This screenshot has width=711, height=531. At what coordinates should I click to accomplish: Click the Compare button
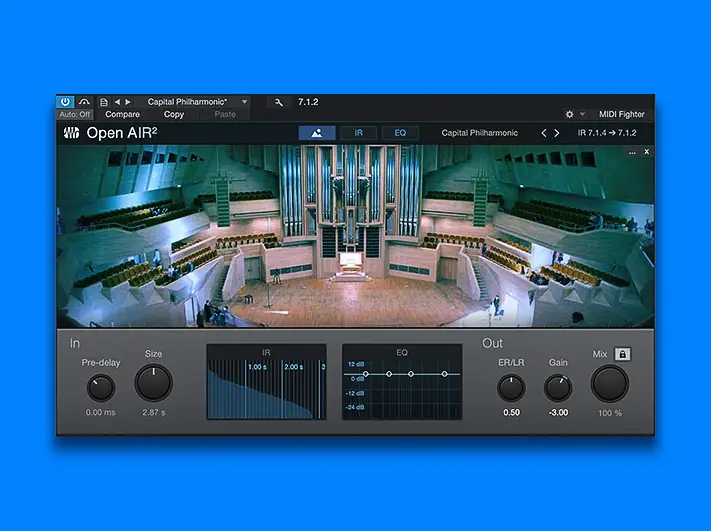coord(122,114)
